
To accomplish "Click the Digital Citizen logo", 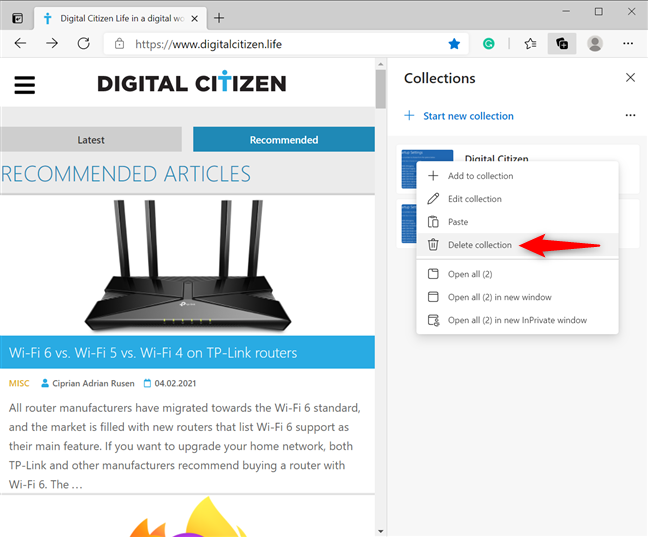I will click(x=192, y=83).
